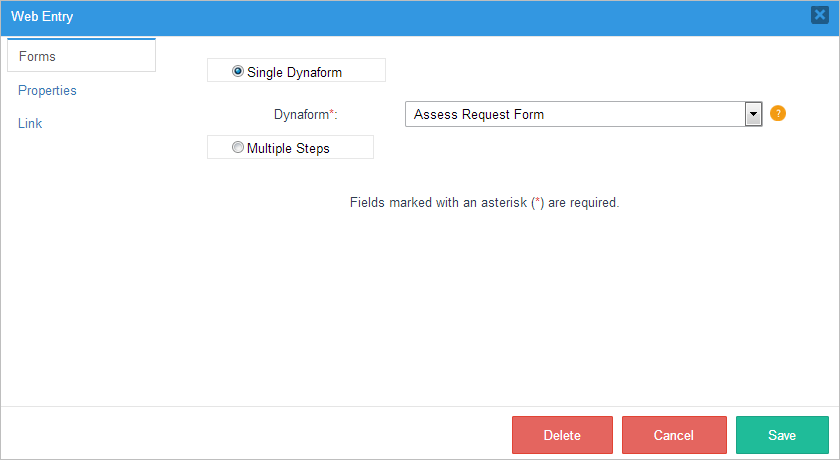The image size is (840, 460).
Task: Choose the Multiple Steps radio option
Action: pos(238,148)
